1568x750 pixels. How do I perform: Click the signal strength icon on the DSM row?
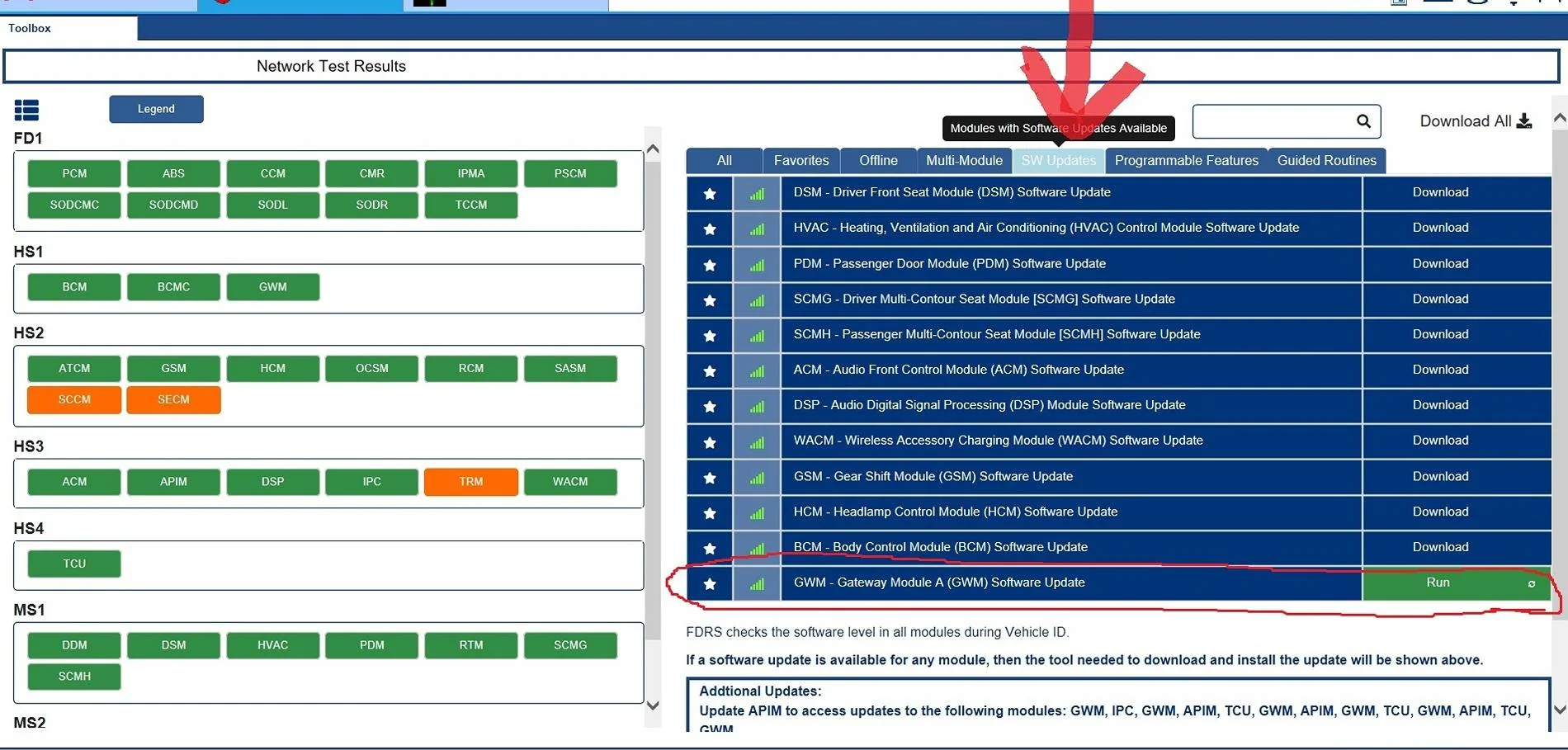[x=756, y=193]
